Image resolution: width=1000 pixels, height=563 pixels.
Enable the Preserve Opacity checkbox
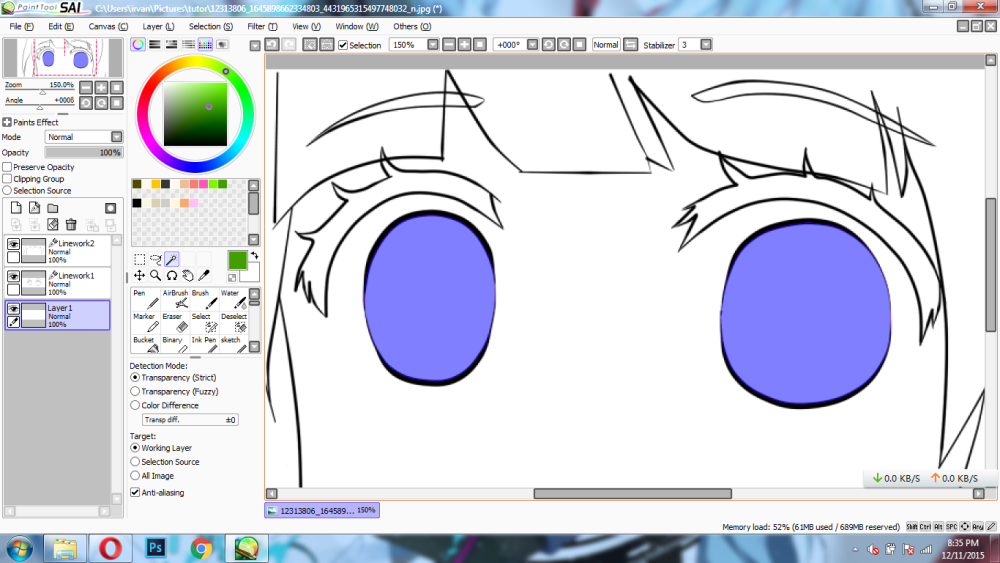[x=8, y=167]
